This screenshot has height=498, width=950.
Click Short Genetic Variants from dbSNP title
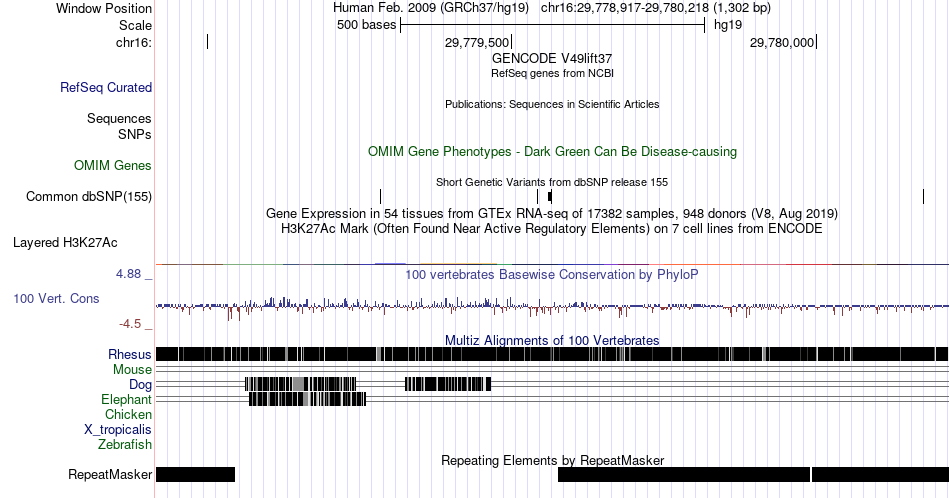coord(552,182)
